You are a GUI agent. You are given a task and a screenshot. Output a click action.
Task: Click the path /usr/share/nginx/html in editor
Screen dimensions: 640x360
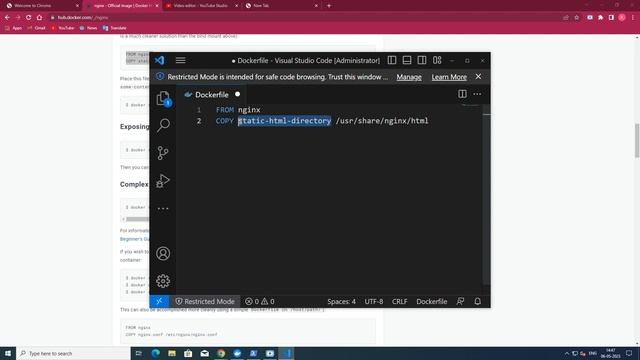coord(382,121)
